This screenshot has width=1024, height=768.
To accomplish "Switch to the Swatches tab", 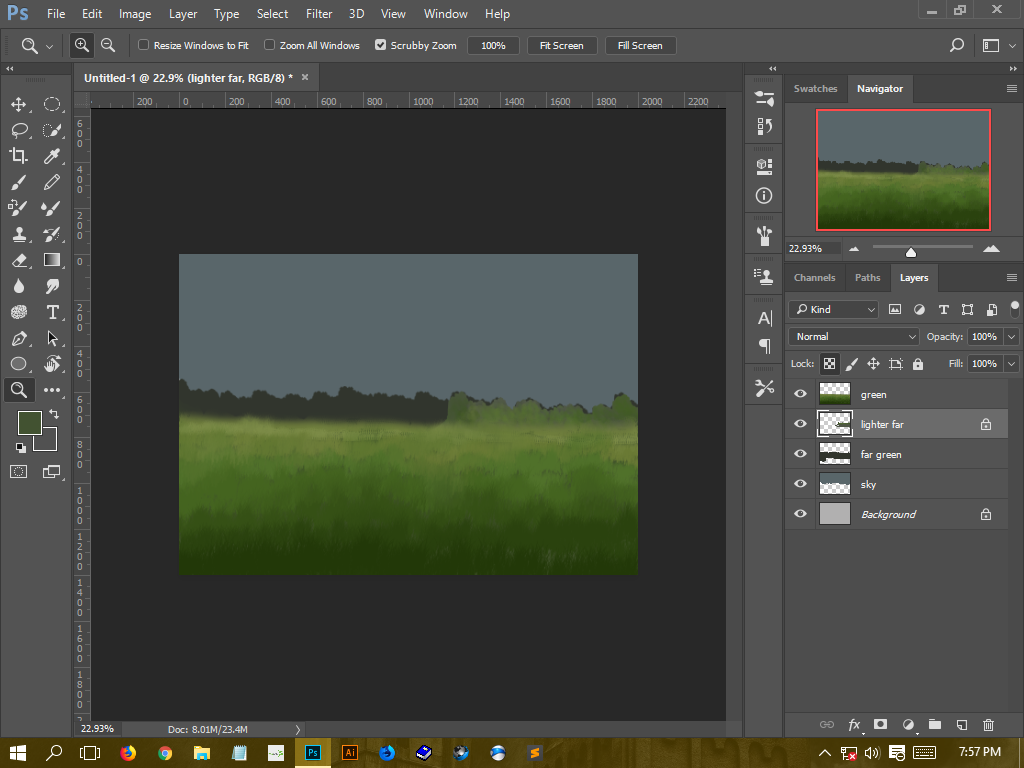I will pyautogui.click(x=815, y=89).
